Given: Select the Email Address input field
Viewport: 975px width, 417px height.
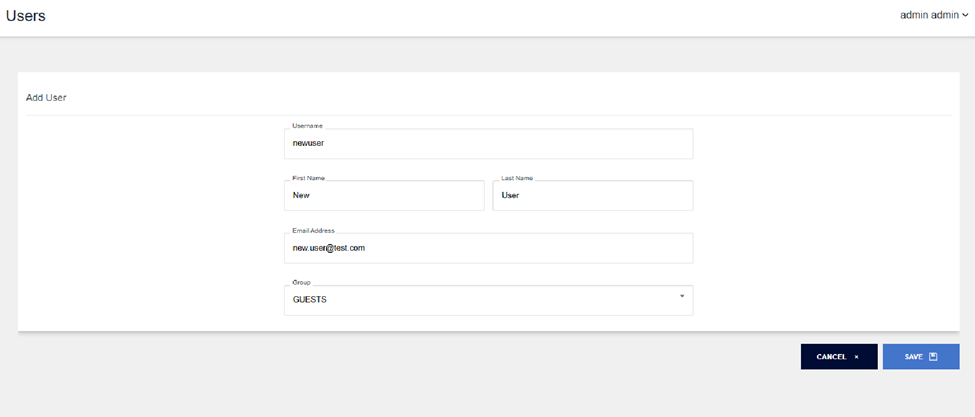Looking at the screenshot, I should [488, 248].
